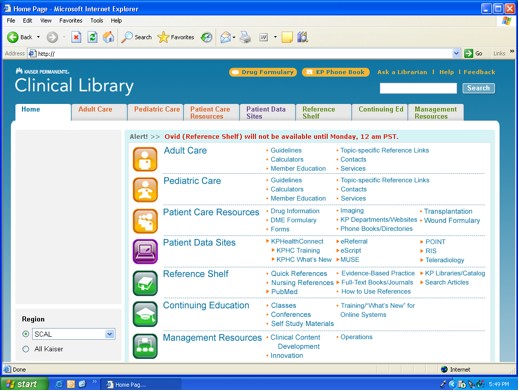Click the Management Resources org chart icon
519x391 pixels.
[x=145, y=346]
